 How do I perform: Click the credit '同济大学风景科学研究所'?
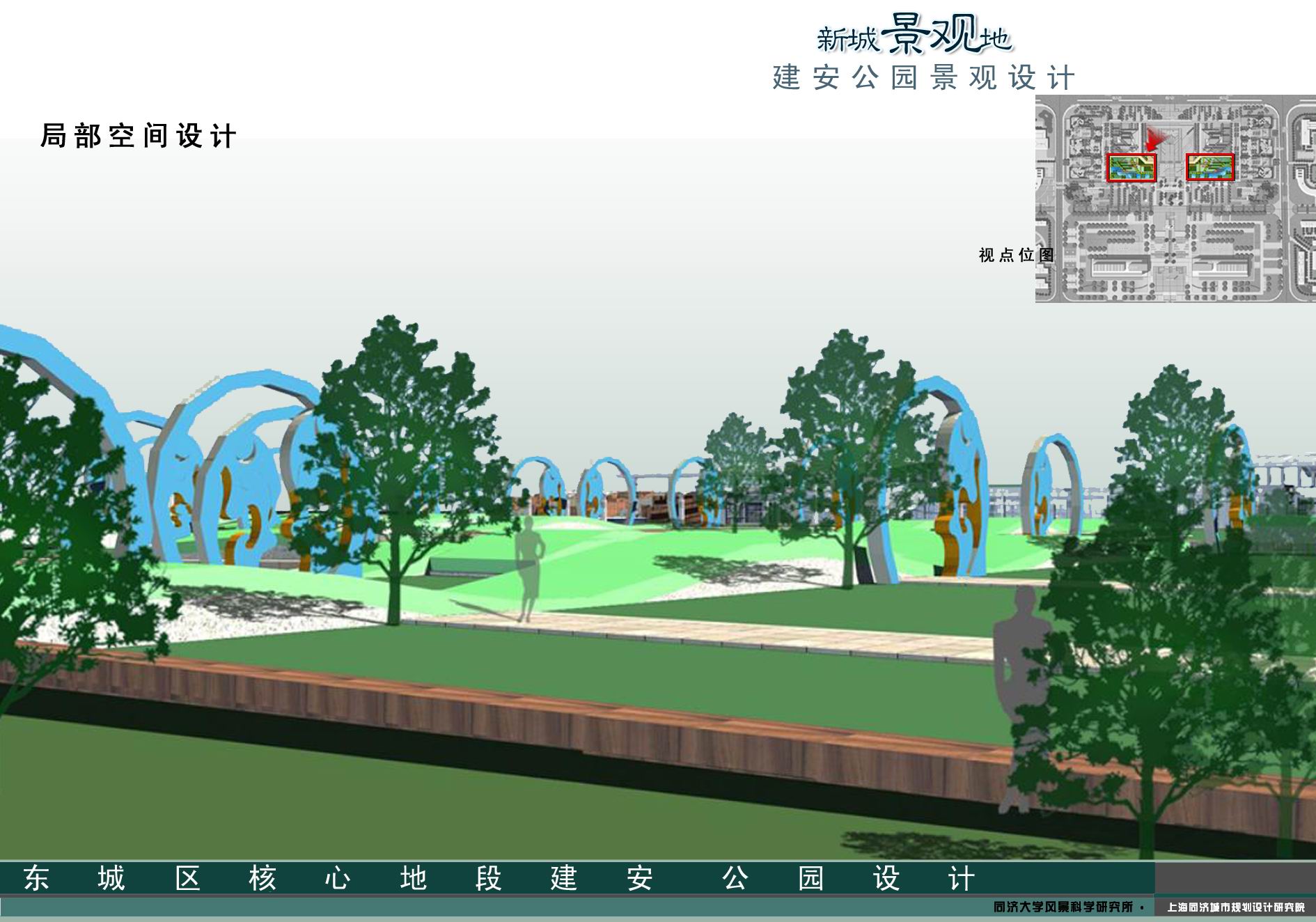coord(1063,907)
